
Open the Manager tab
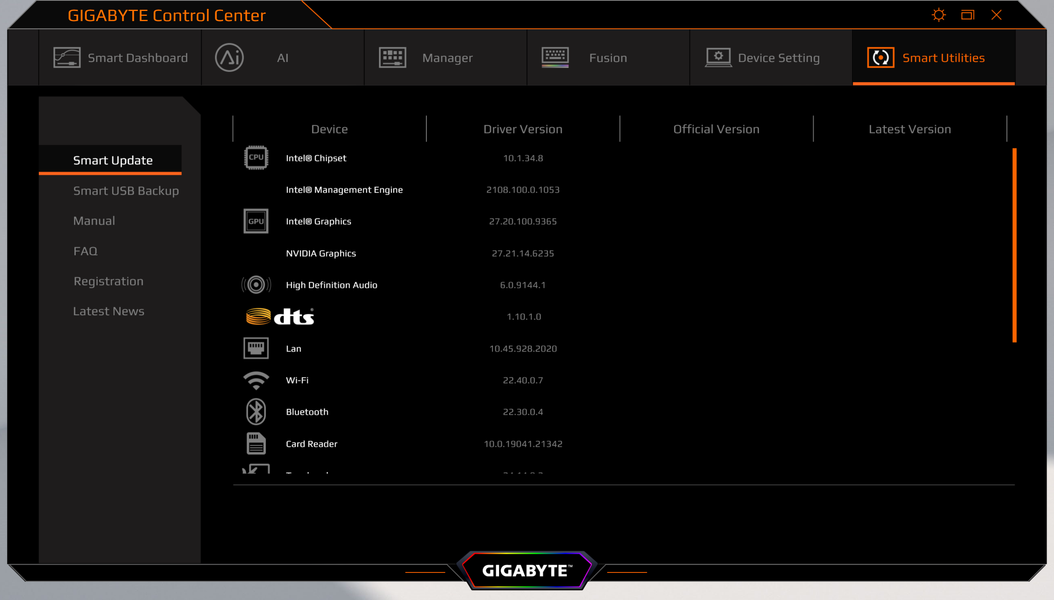tap(446, 58)
